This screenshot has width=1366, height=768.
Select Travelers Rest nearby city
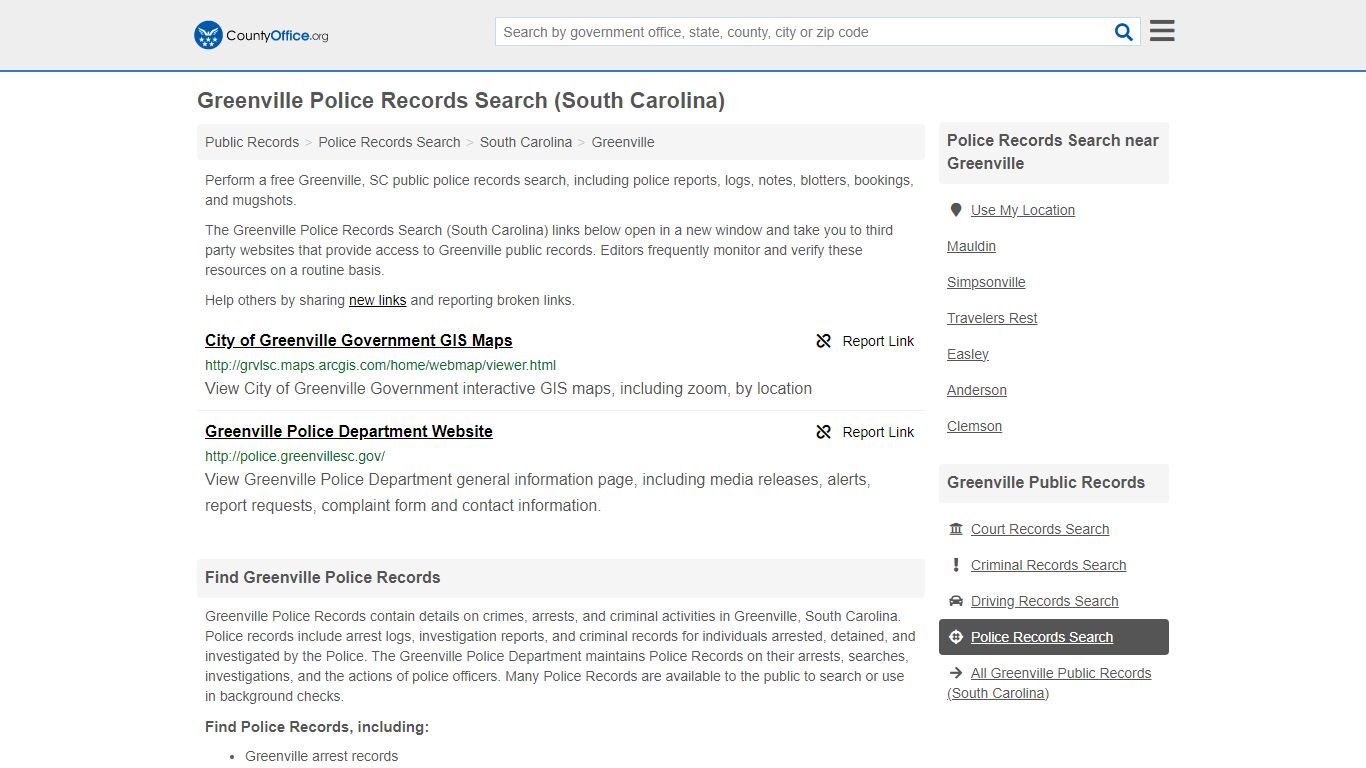(x=992, y=318)
